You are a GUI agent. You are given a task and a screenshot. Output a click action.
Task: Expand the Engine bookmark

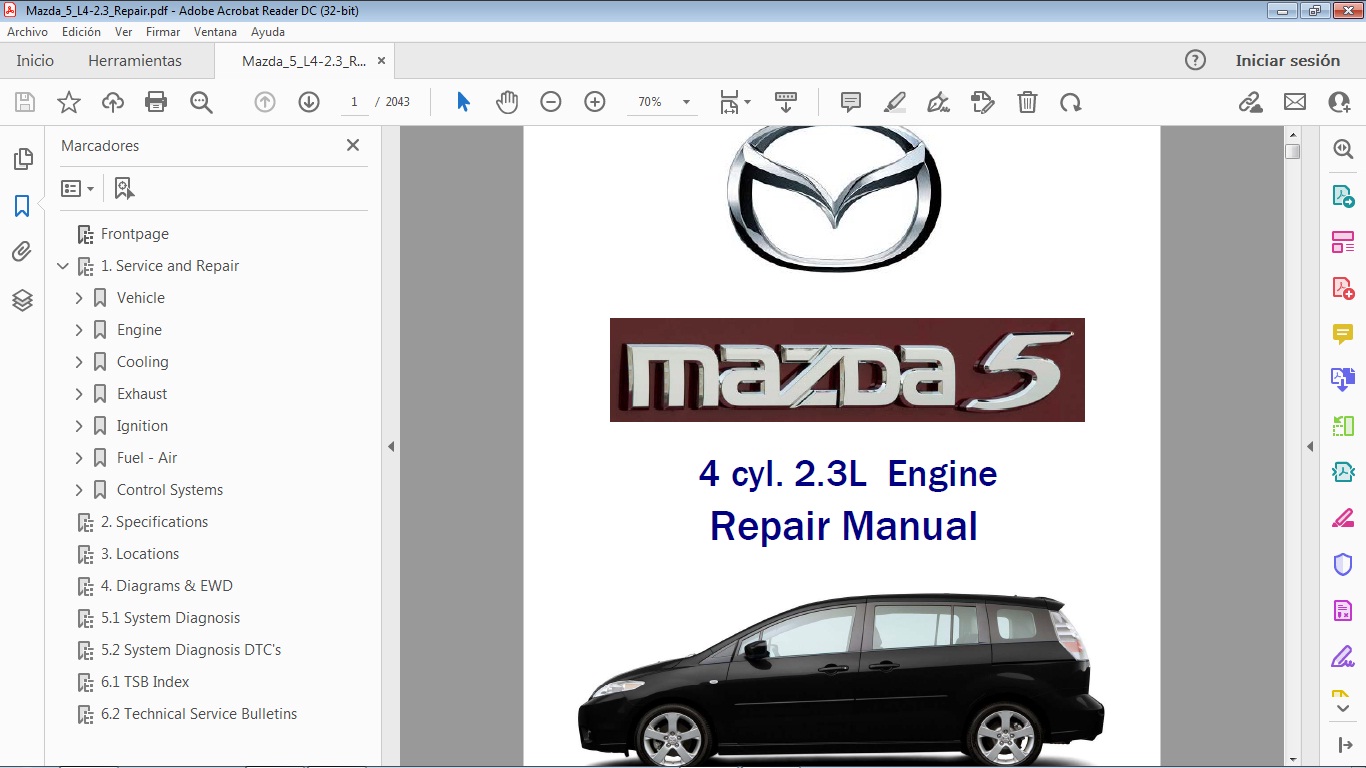[x=81, y=329]
